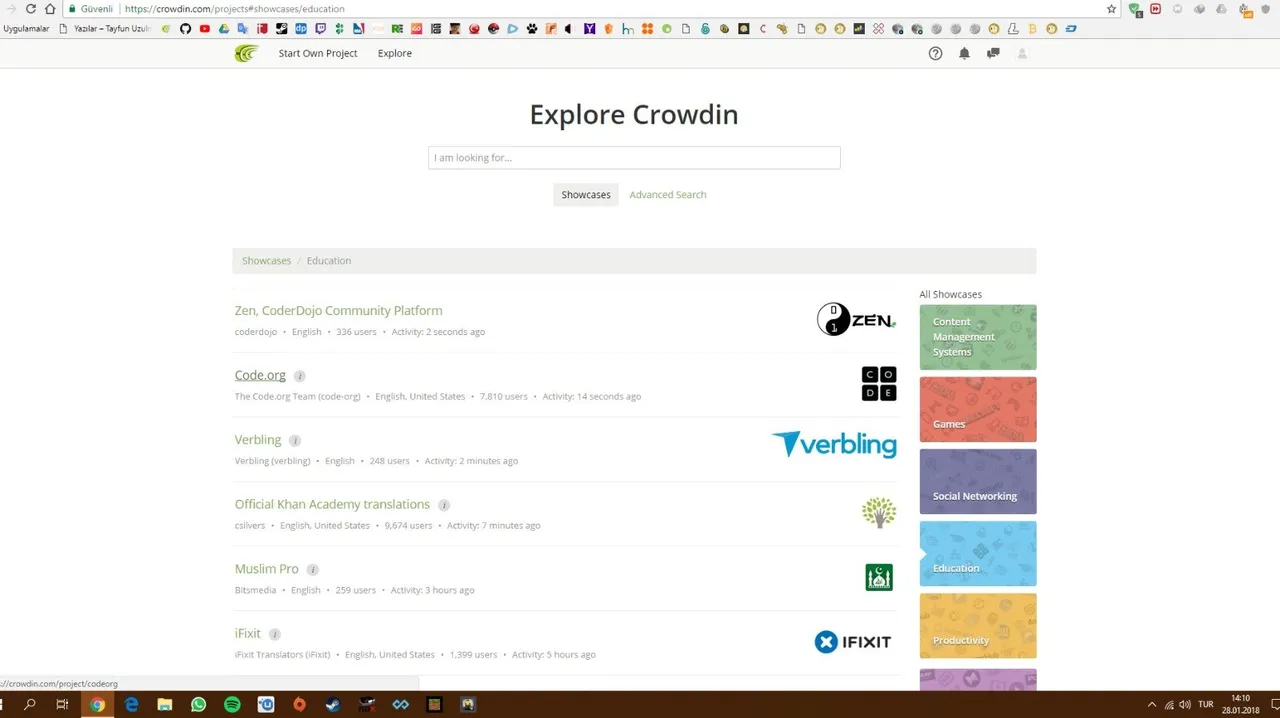
Task: Open the Yazılar – Tayfun Uzun bookmark
Action: pos(105,29)
